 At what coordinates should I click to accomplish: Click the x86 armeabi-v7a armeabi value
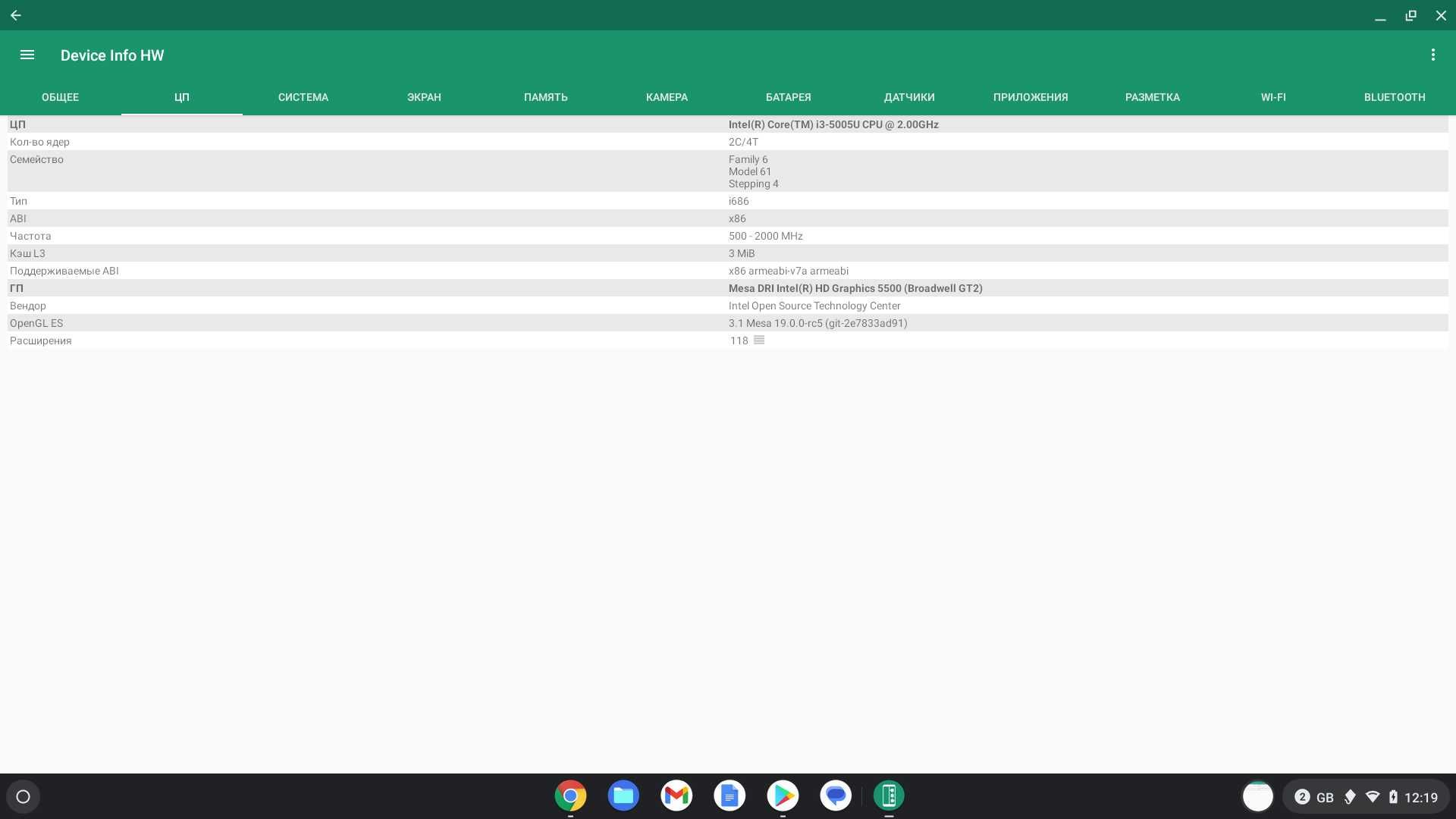(789, 271)
